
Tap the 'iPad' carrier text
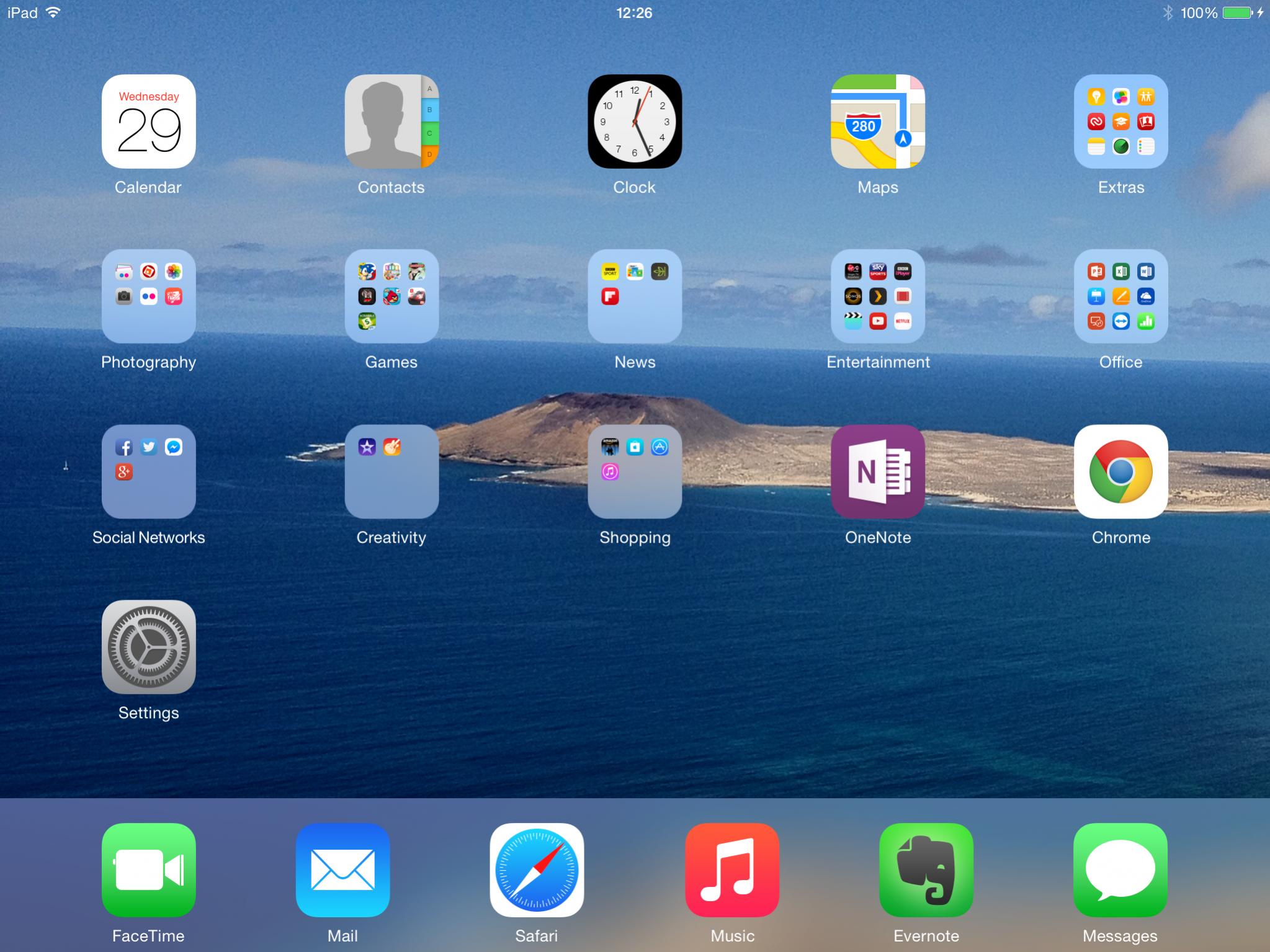coord(22,13)
